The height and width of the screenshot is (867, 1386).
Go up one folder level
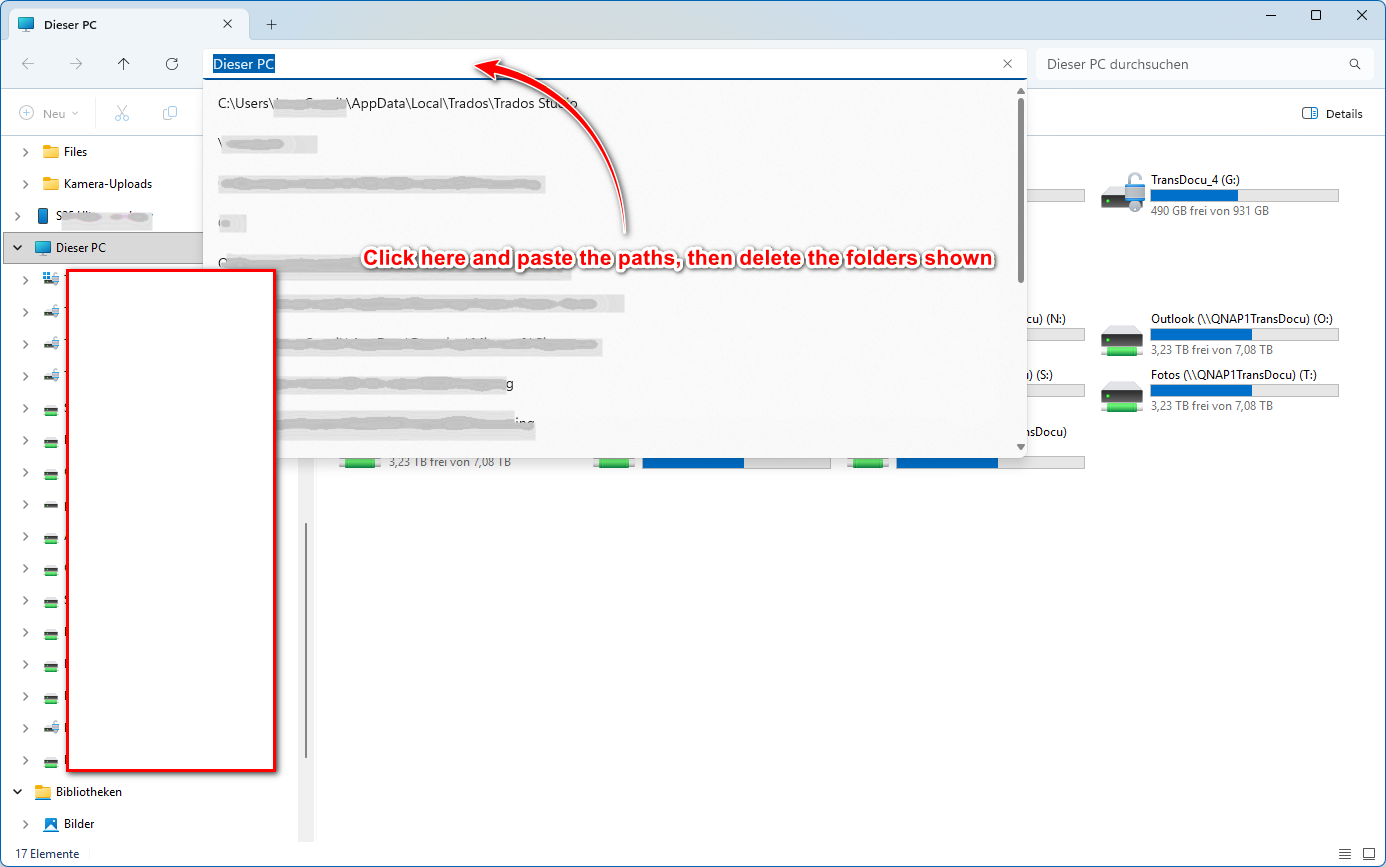click(x=124, y=64)
